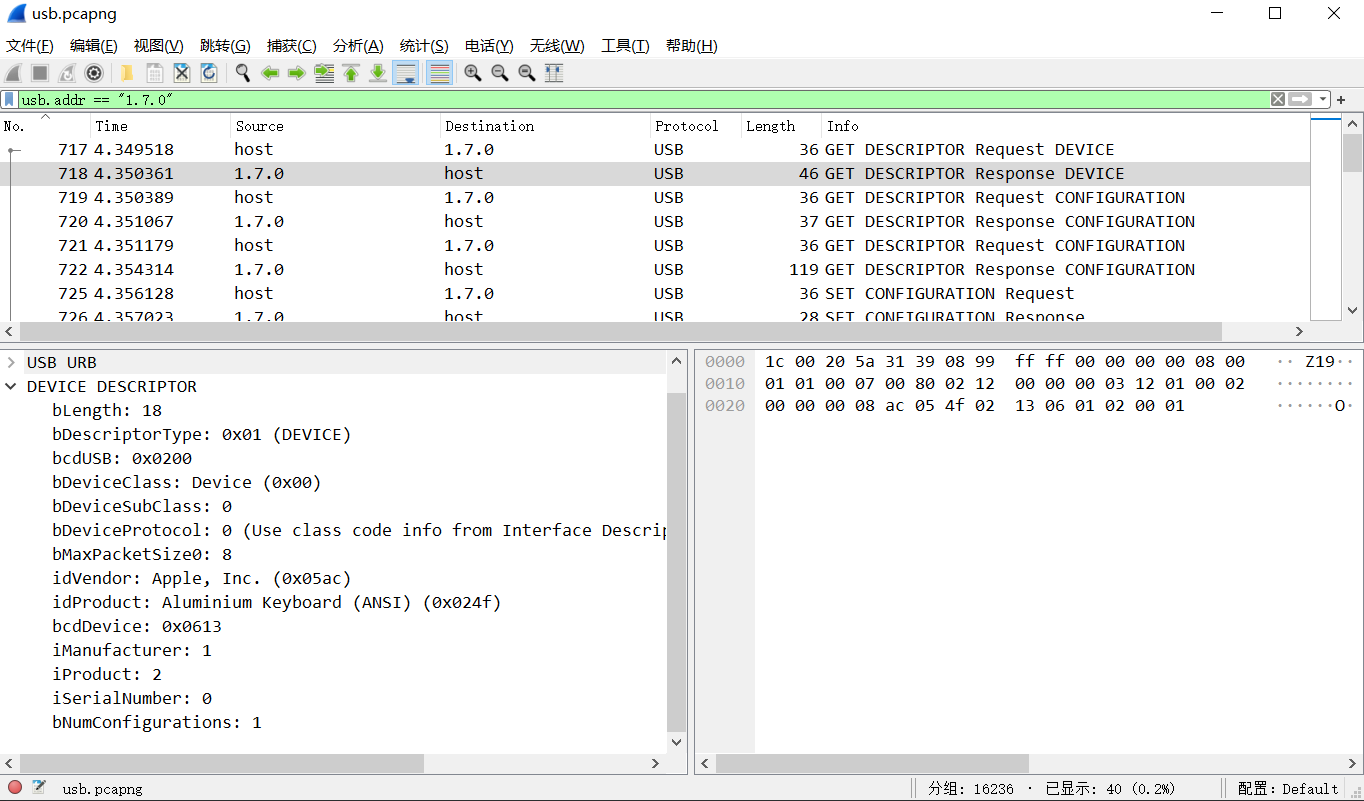Viewport: 1364px width, 801px height.
Task: Collapse the DEVICE DESCRIPTOR tree node
Action: [x=11, y=386]
